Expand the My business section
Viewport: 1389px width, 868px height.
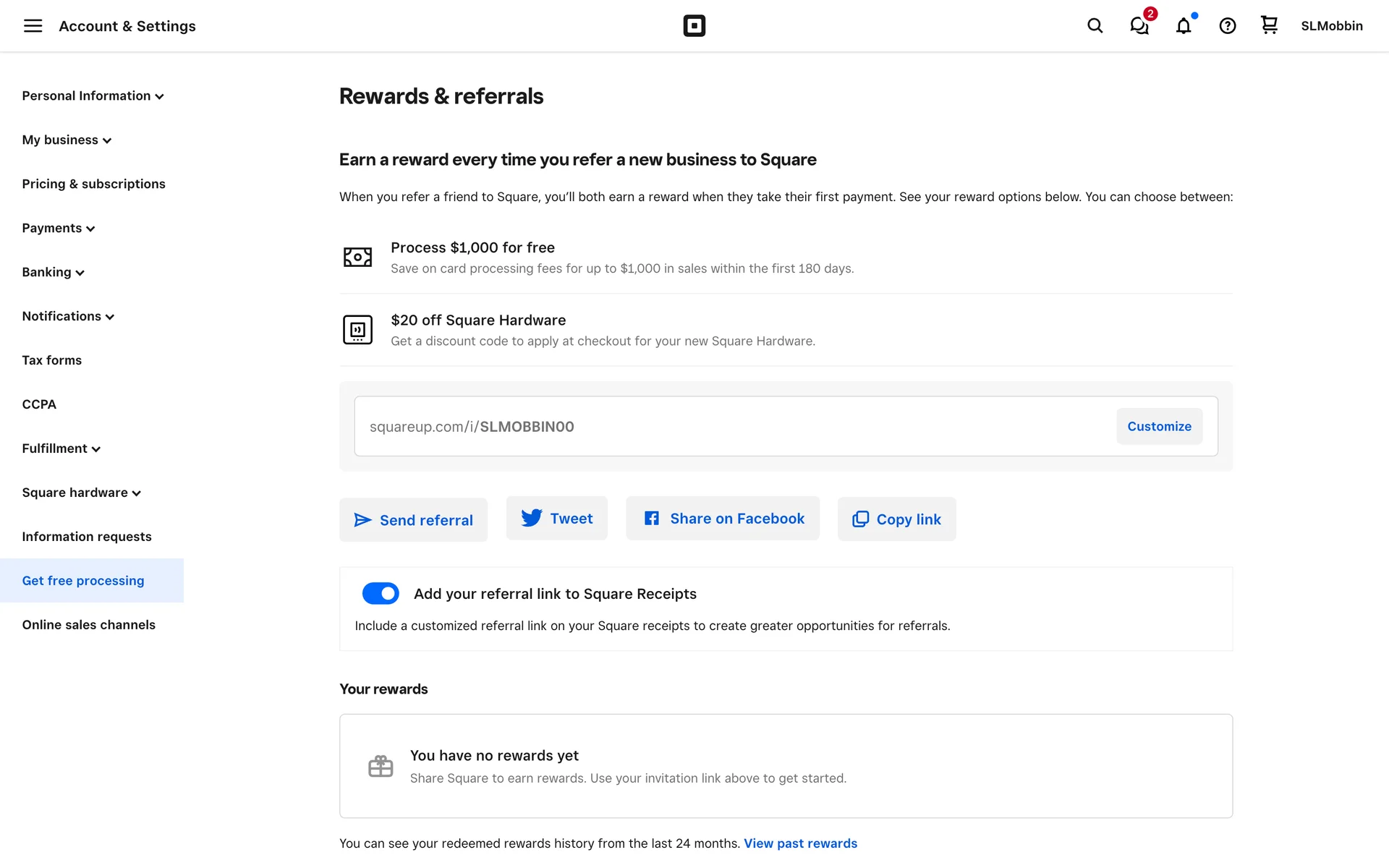[x=67, y=140]
